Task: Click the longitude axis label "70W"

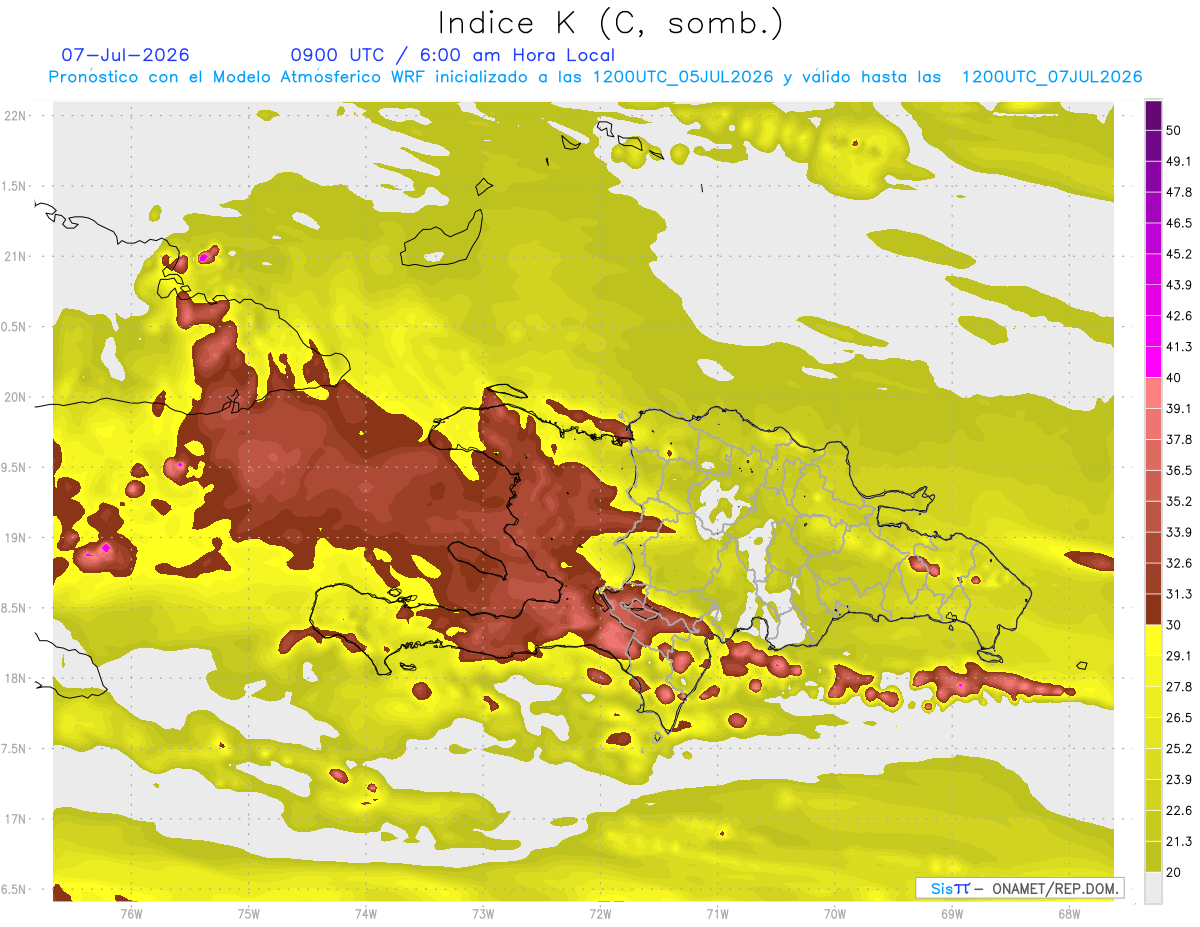Action: click(x=834, y=914)
